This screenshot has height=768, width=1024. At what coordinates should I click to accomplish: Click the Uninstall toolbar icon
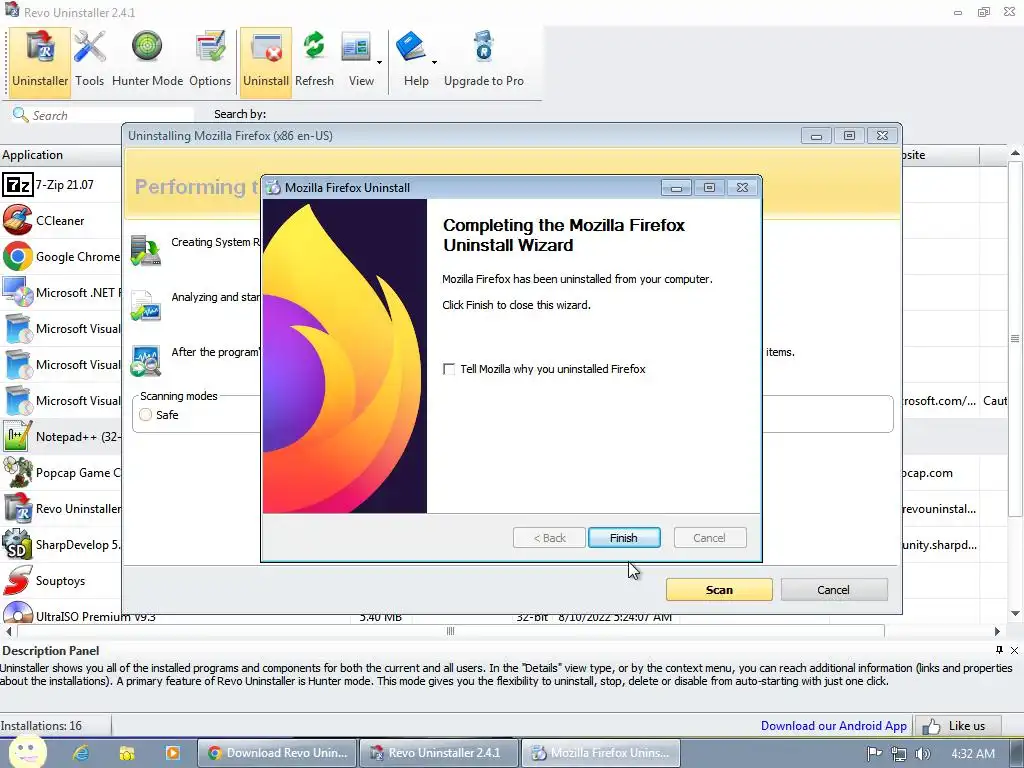[x=266, y=60]
